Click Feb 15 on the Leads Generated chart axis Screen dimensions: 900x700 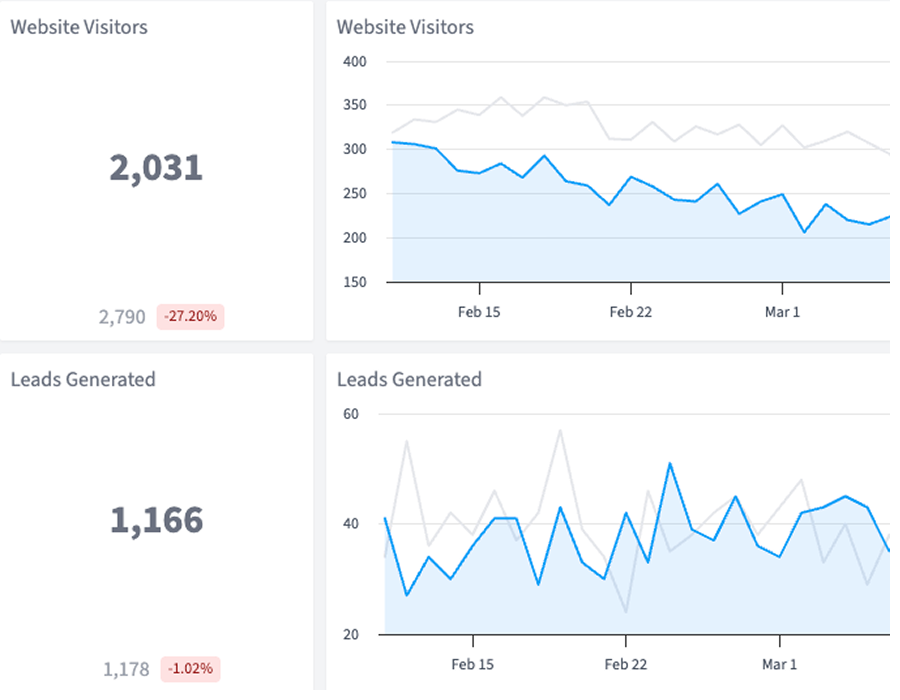tap(472, 664)
